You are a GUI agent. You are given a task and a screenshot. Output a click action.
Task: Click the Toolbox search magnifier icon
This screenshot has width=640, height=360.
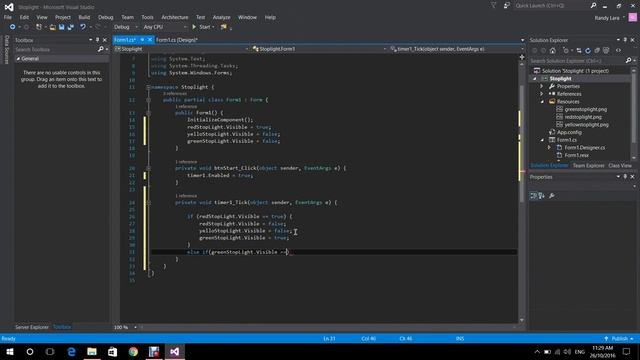(100, 49)
